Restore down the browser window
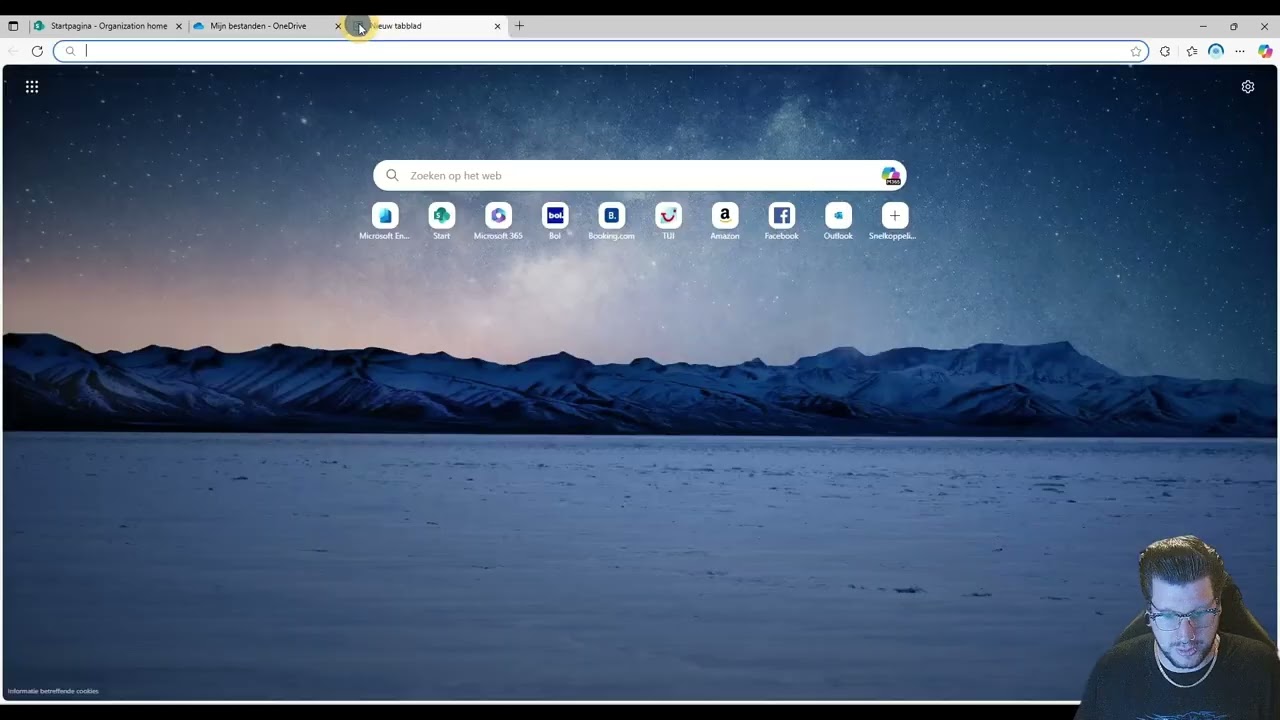The height and width of the screenshot is (720, 1280). tap(1234, 26)
